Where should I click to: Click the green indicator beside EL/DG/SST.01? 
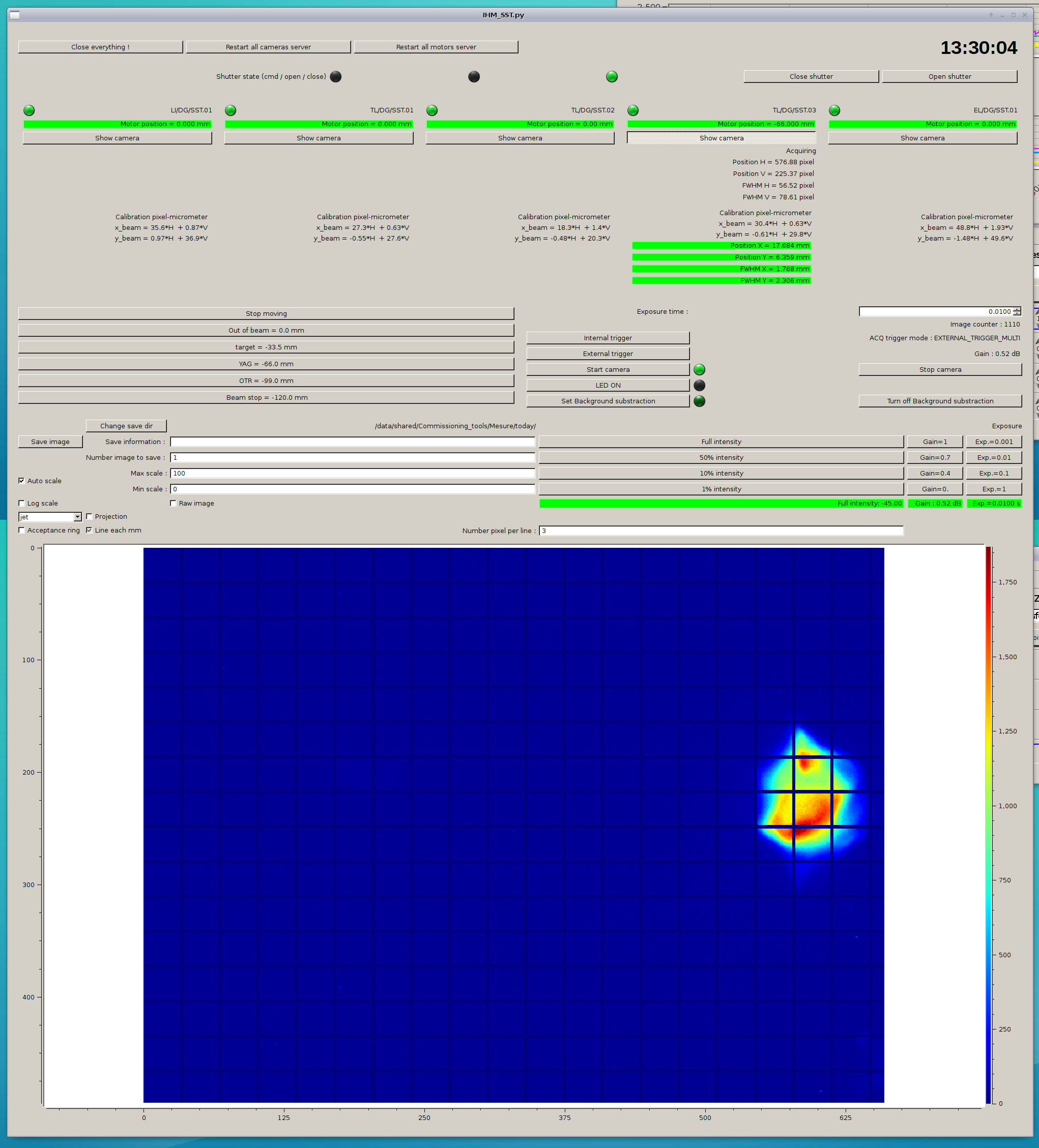[834, 110]
